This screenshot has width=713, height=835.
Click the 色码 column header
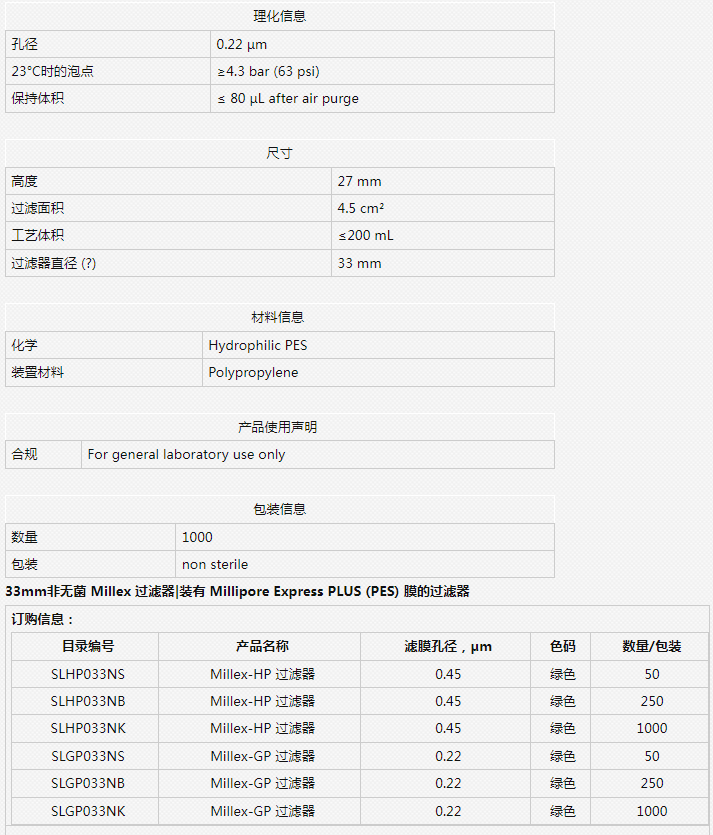(562, 646)
